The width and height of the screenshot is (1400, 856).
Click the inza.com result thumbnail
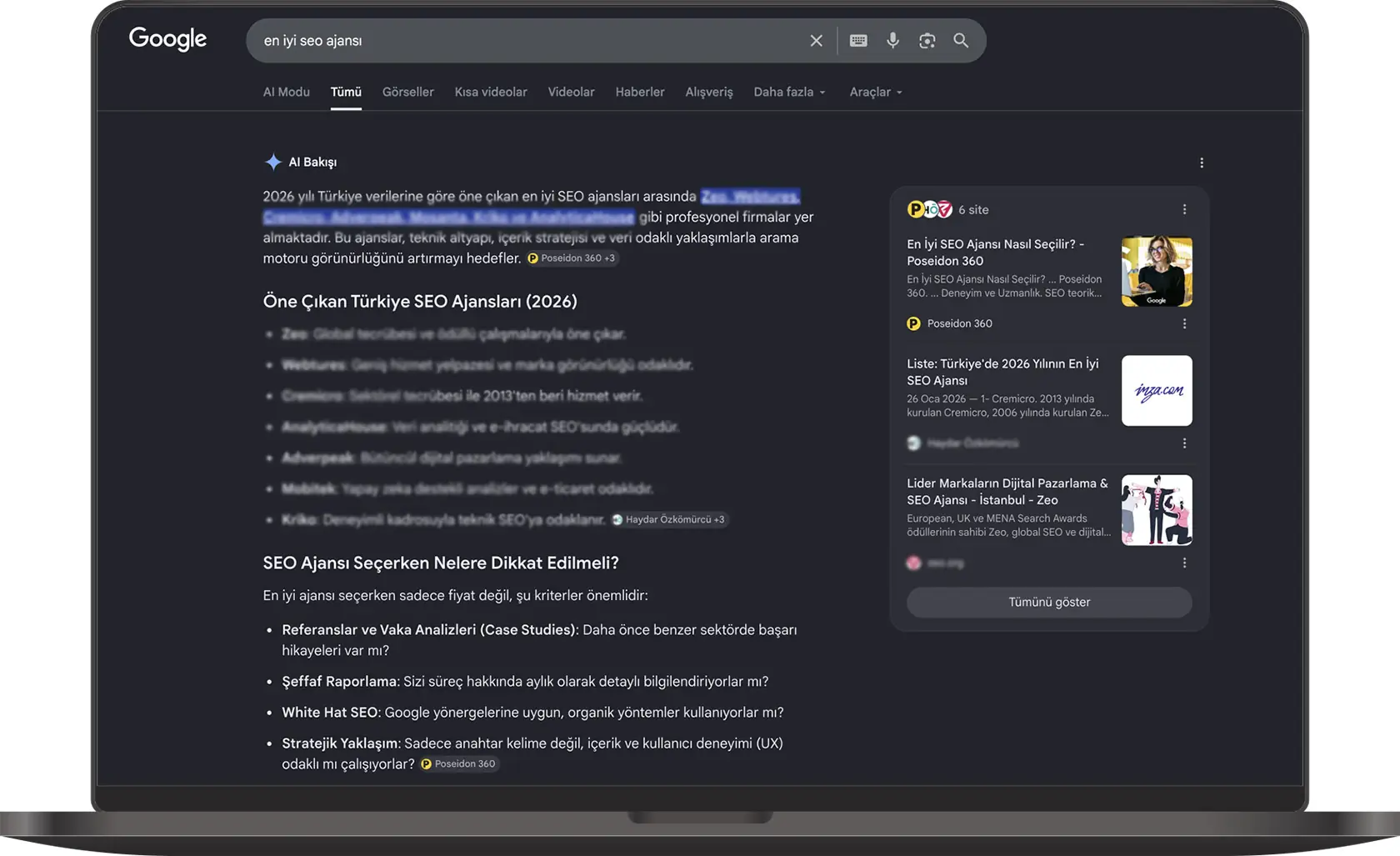coord(1157,391)
